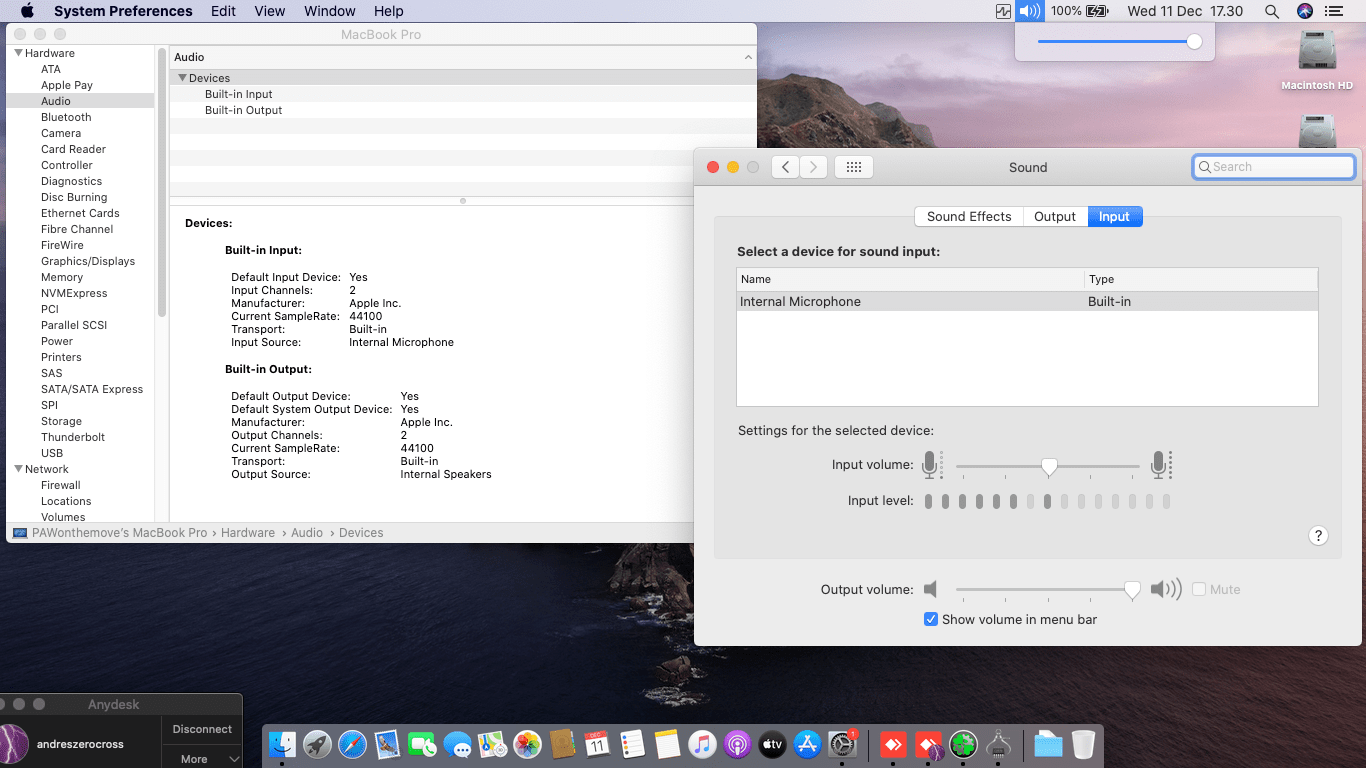1366x768 pixels.
Task: Open the Trash in the Dock
Action: [1083, 744]
